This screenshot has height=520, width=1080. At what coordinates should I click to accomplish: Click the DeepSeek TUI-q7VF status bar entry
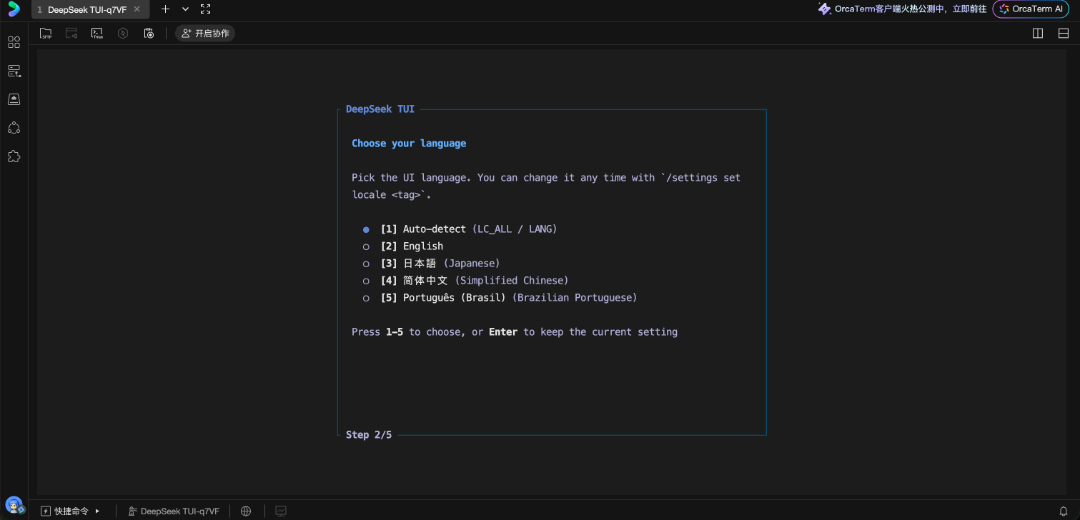pos(174,511)
